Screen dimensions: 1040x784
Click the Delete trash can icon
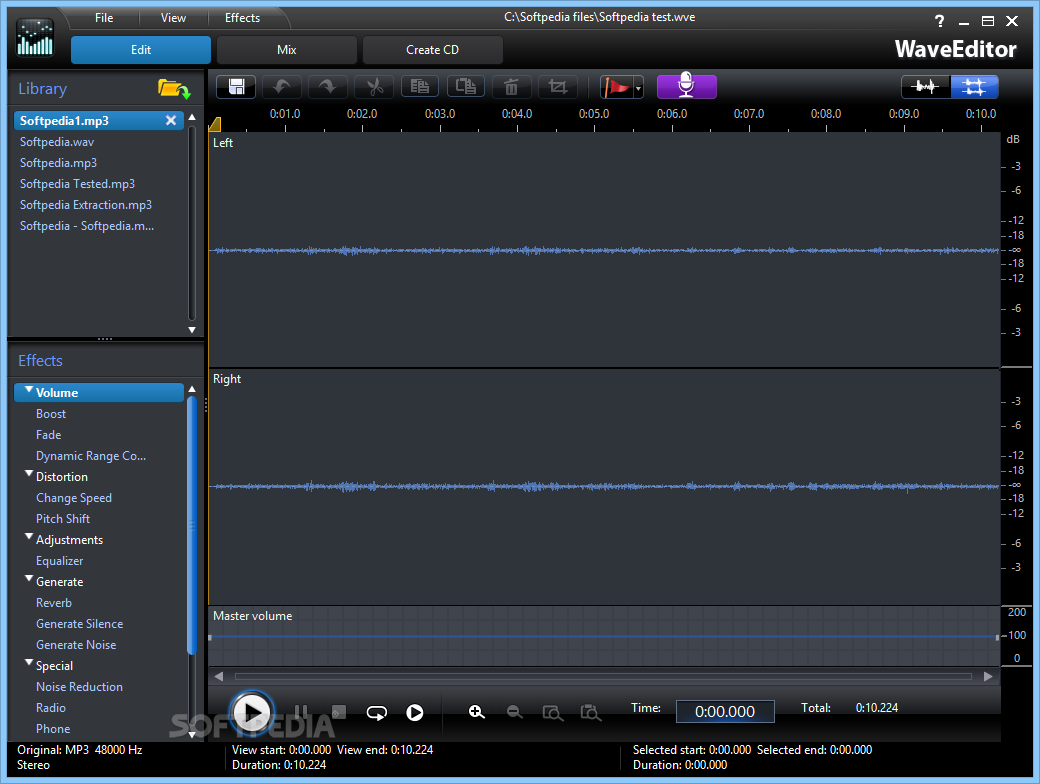pos(511,87)
